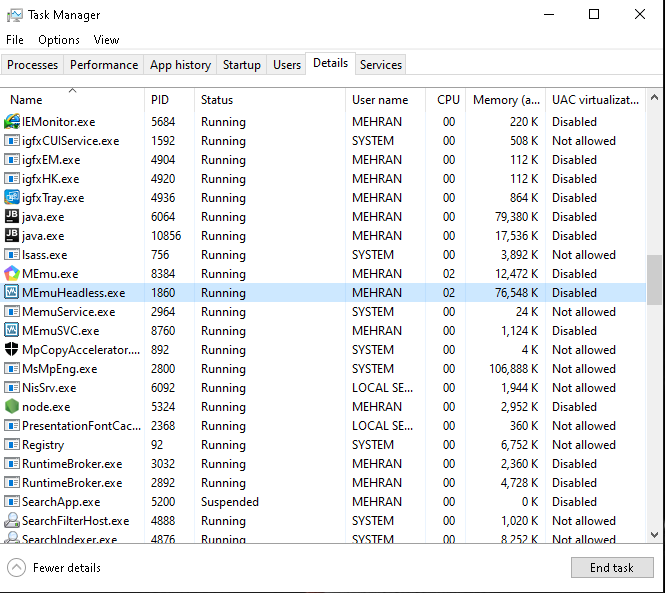Switch to the Users tab
665x593 pixels.
287,65
